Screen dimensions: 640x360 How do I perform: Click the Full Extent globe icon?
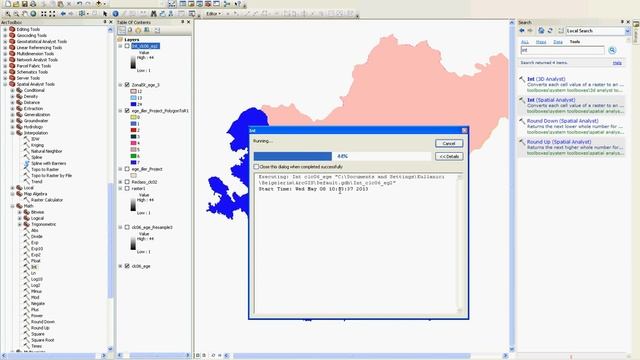coord(33,14)
